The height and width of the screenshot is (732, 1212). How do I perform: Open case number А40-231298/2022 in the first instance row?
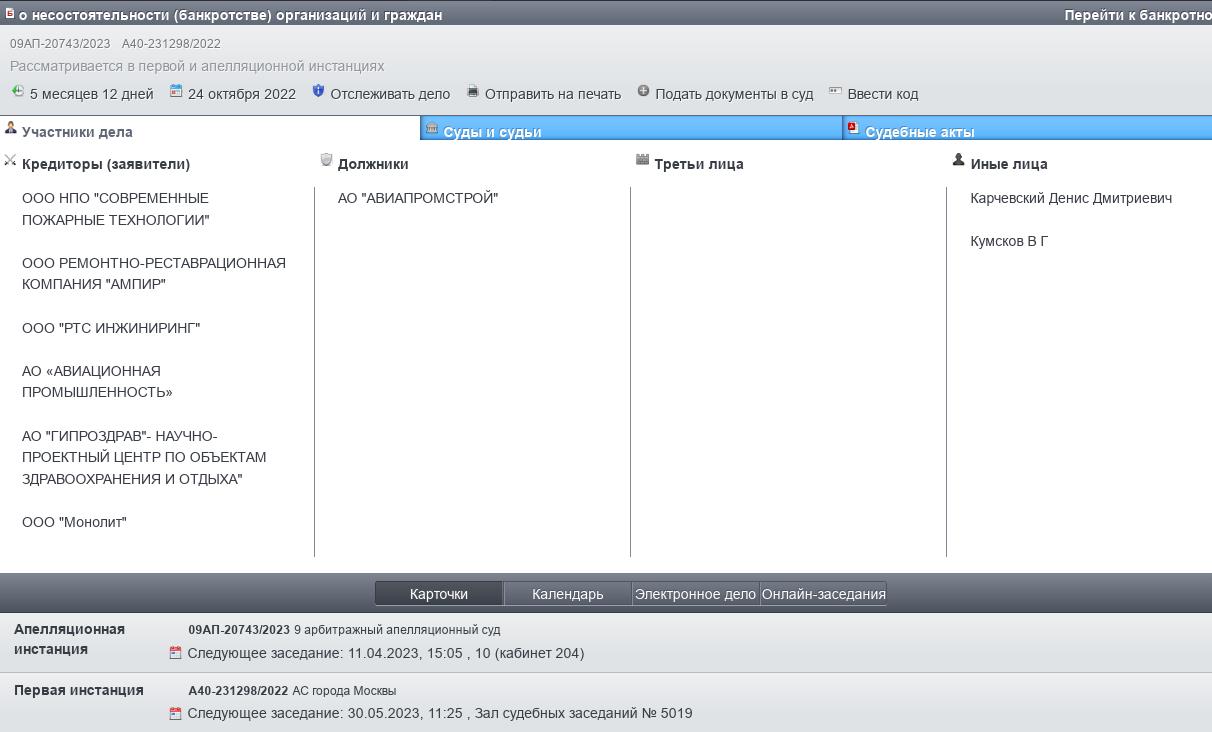click(238, 691)
